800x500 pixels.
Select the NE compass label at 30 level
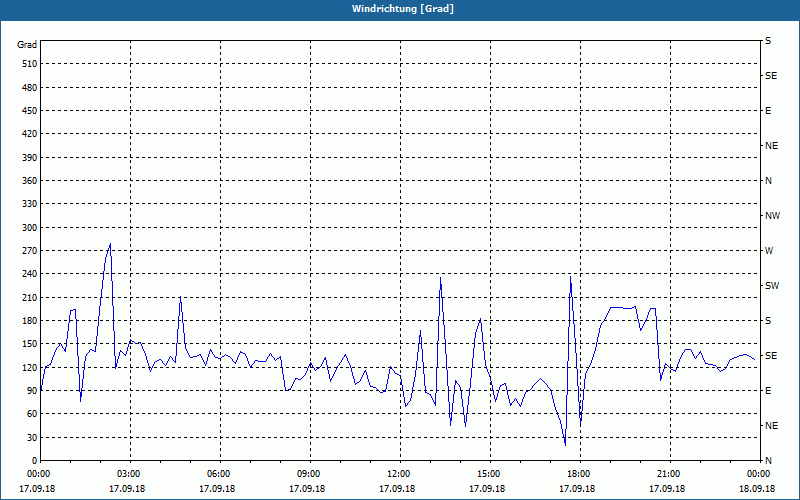coord(771,426)
